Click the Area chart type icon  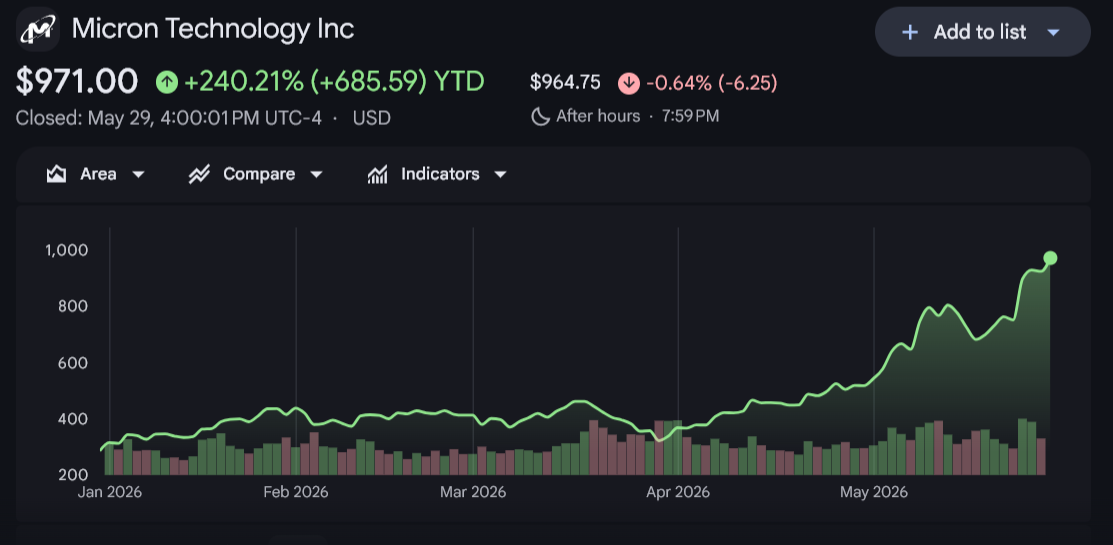56,174
